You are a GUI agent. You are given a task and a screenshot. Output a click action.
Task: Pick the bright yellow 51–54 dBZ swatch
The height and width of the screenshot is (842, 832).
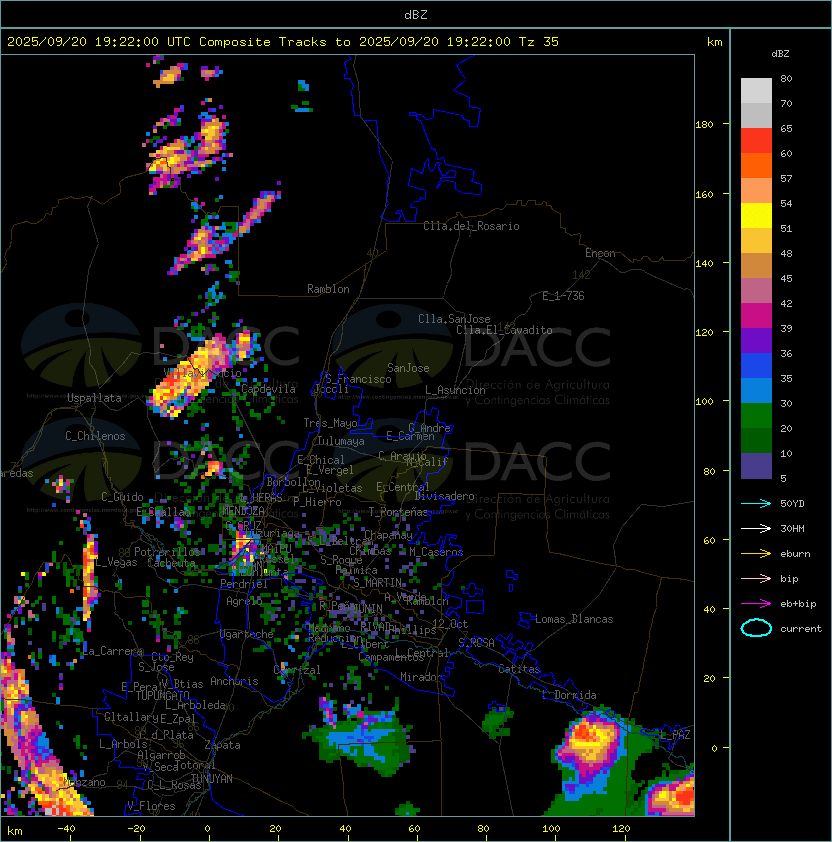click(756, 216)
